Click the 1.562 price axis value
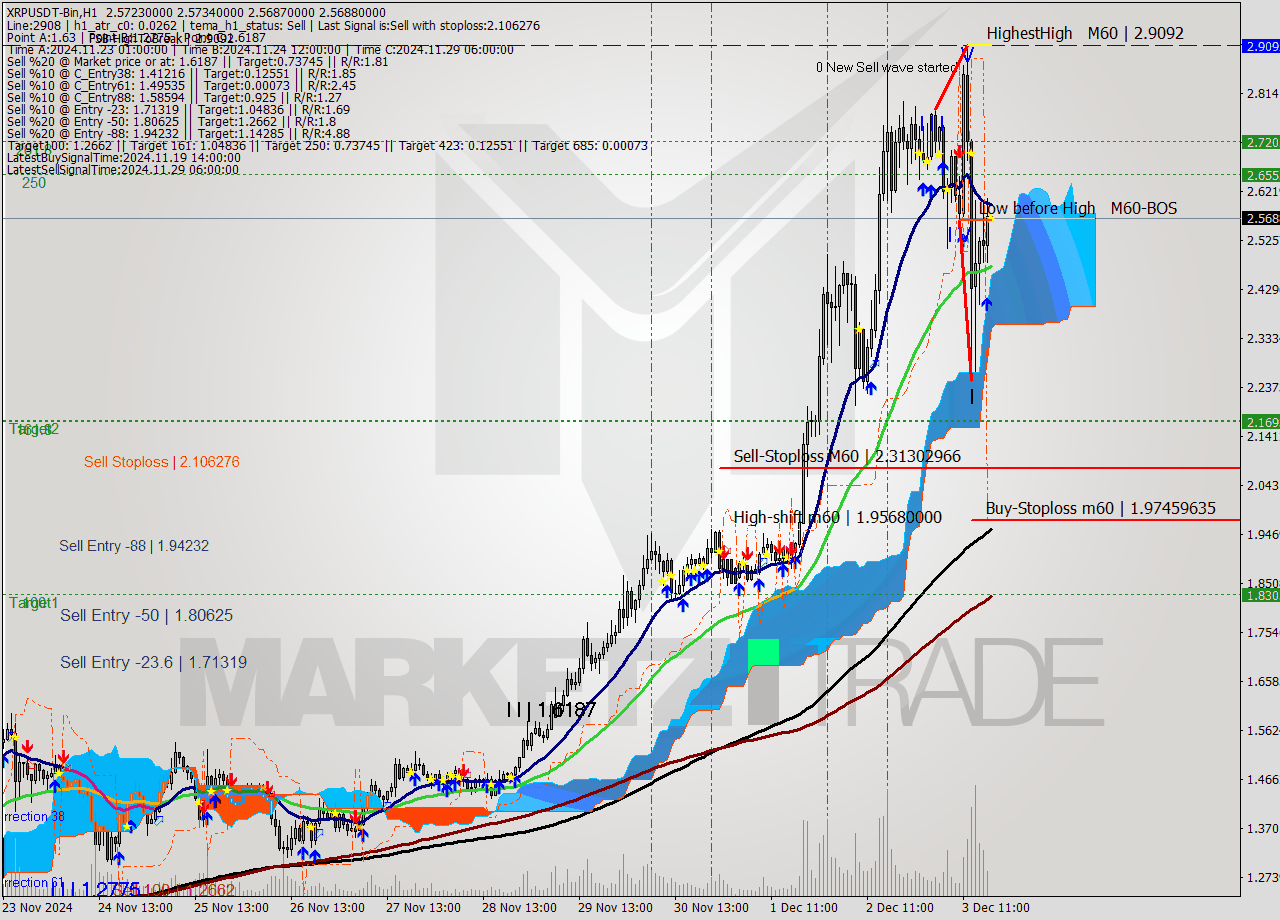The image size is (1280, 920). coord(1262,730)
